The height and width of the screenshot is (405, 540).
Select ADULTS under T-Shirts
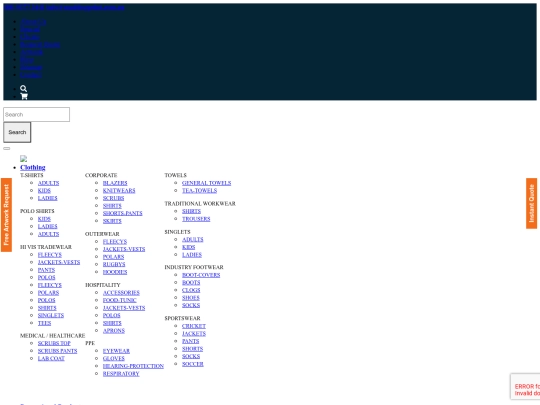point(49,183)
